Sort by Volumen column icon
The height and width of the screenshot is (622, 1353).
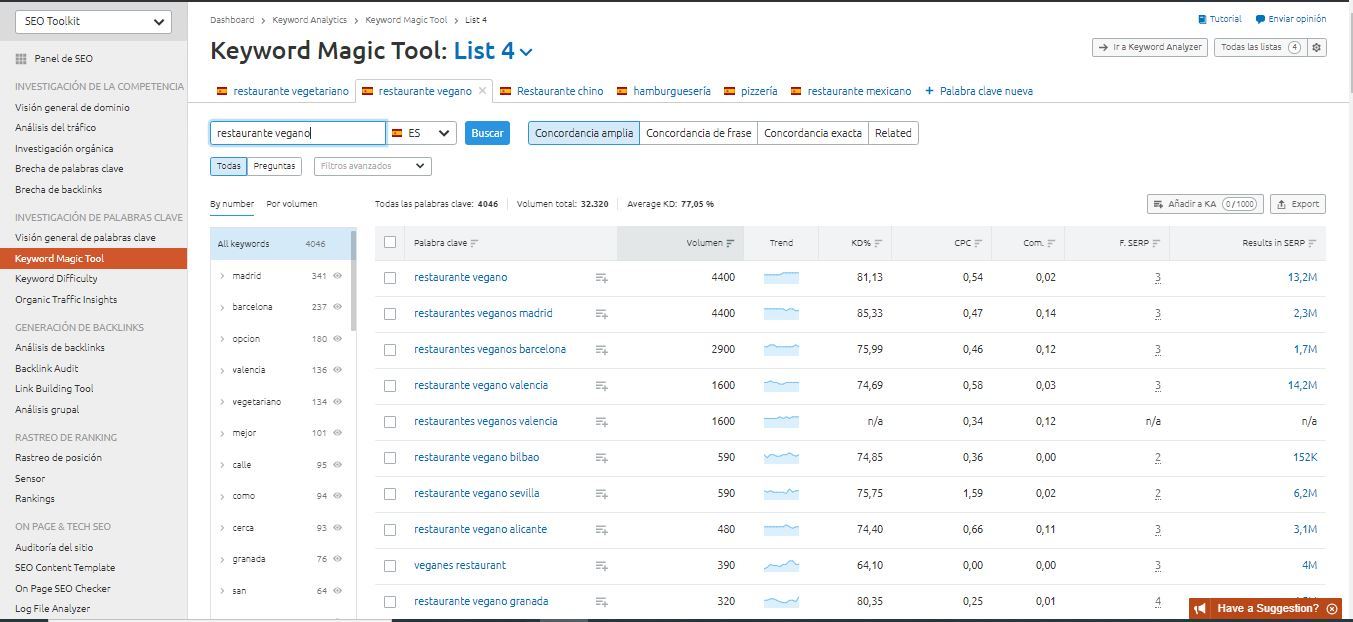[731, 243]
